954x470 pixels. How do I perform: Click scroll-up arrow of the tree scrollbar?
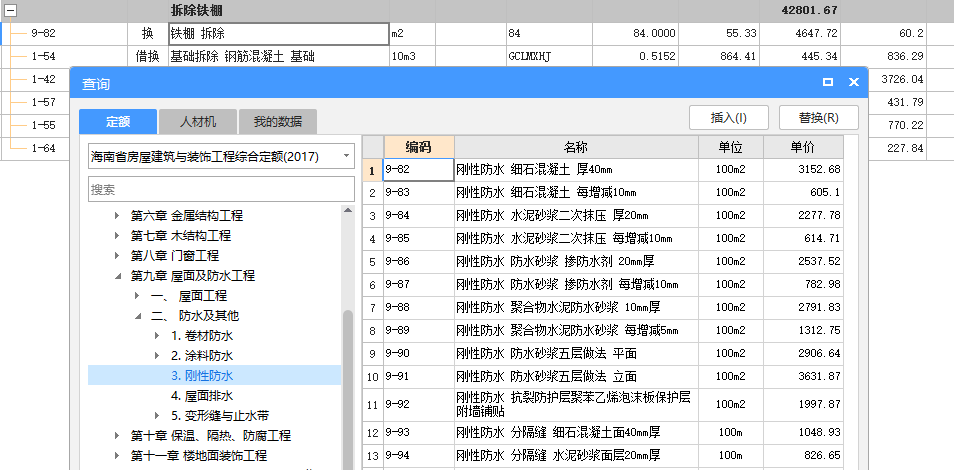click(x=347, y=211)
